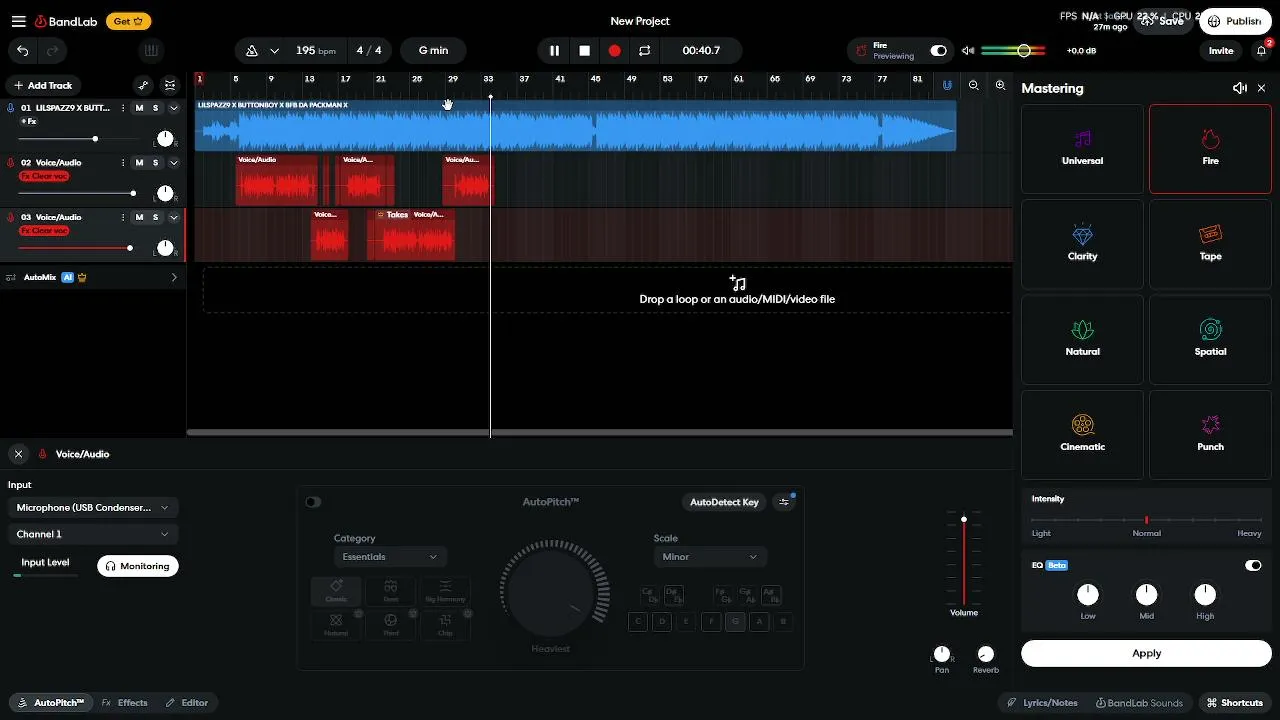
Task: Toggle the Fire mastering preview switch
Action: pos(938,51)
